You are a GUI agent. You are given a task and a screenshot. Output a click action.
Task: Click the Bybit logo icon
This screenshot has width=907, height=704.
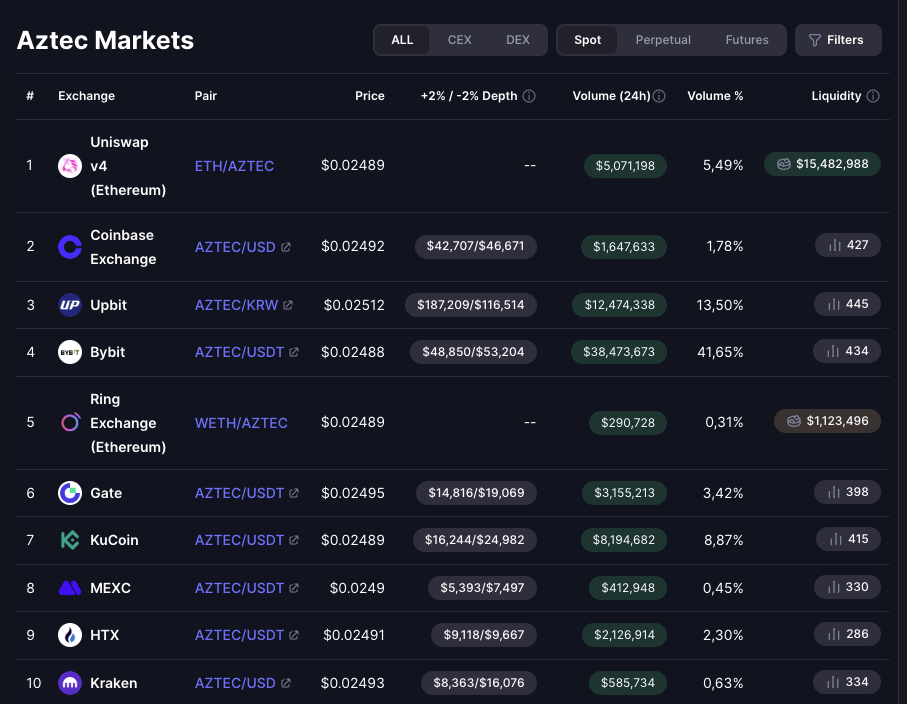point(70,352)
